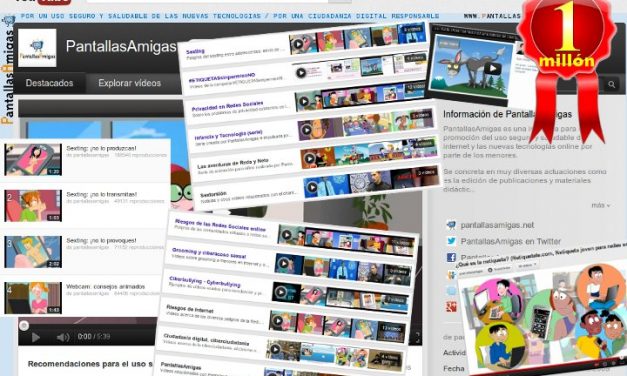The height and width of the screenshot is (376, 627).
Task: Visit the pantallasamigas.net link
Action: 497,225
